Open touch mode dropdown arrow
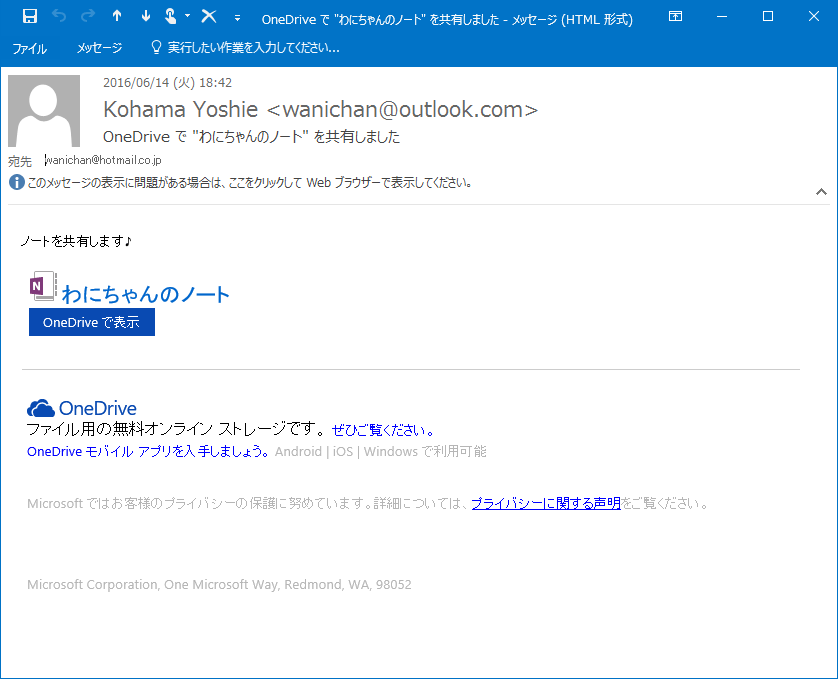The width and height of the screenshot is (838, 679). pos(187,16)
